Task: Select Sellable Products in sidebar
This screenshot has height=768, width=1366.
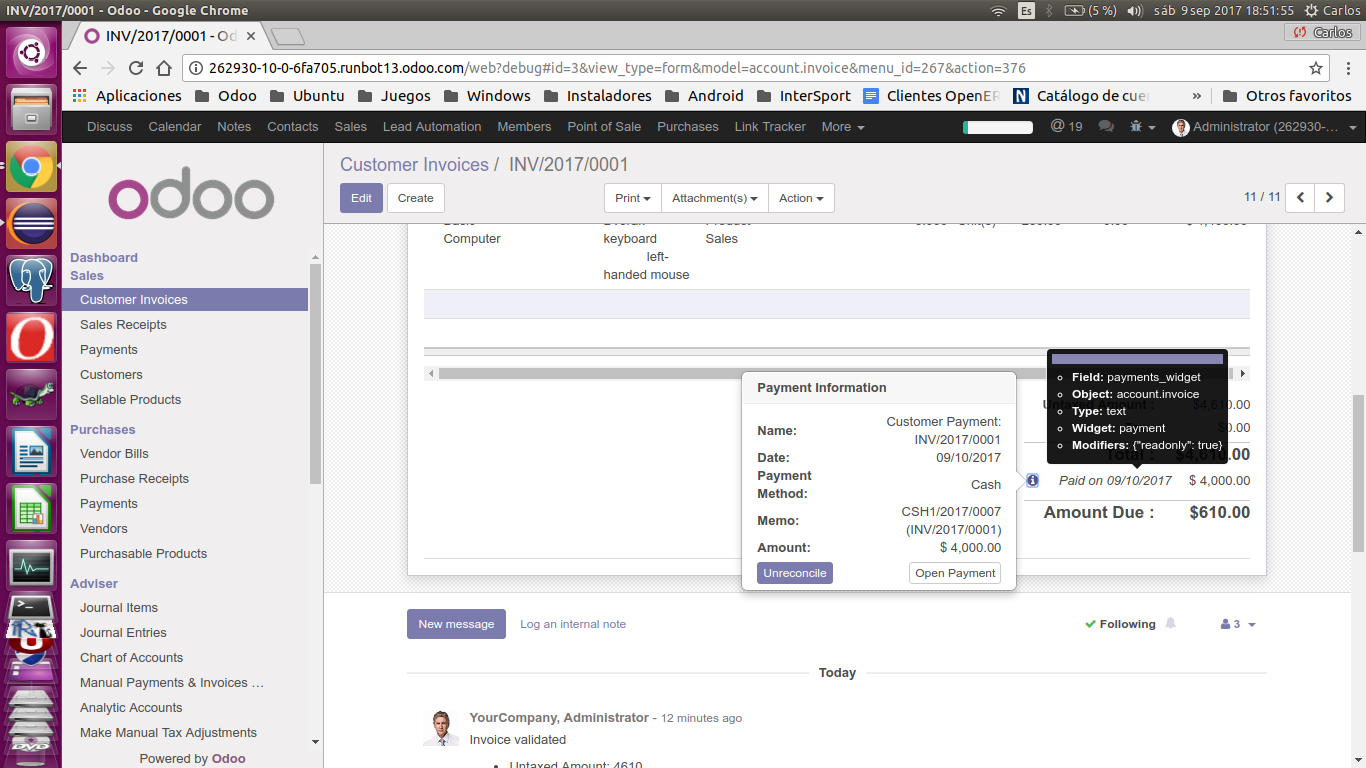Action: (130, 399)
